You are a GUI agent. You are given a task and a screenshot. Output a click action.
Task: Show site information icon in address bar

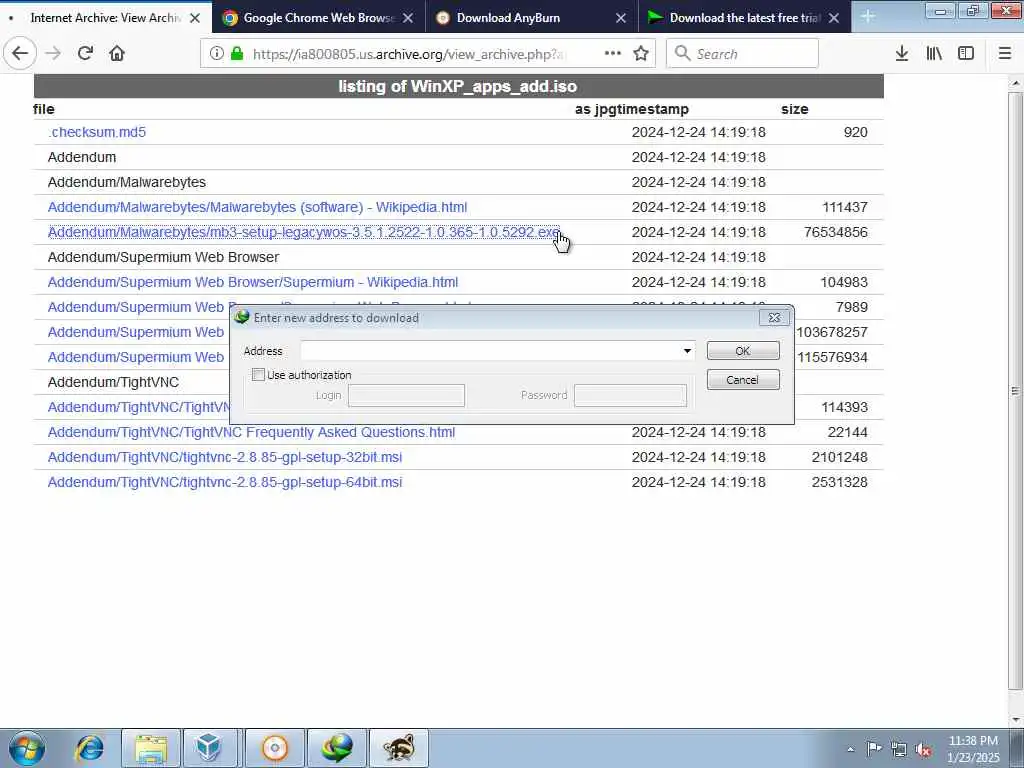click(217, 54)
